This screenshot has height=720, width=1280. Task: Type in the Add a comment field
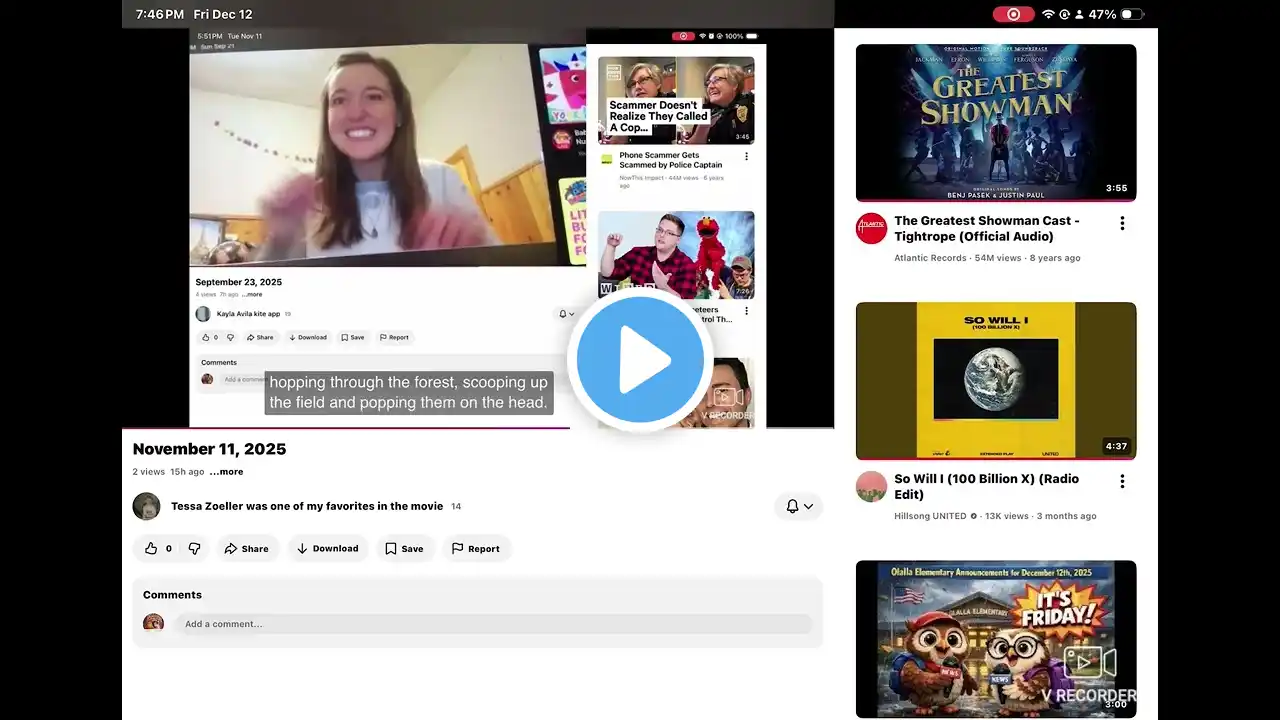(x=494, y=624)
